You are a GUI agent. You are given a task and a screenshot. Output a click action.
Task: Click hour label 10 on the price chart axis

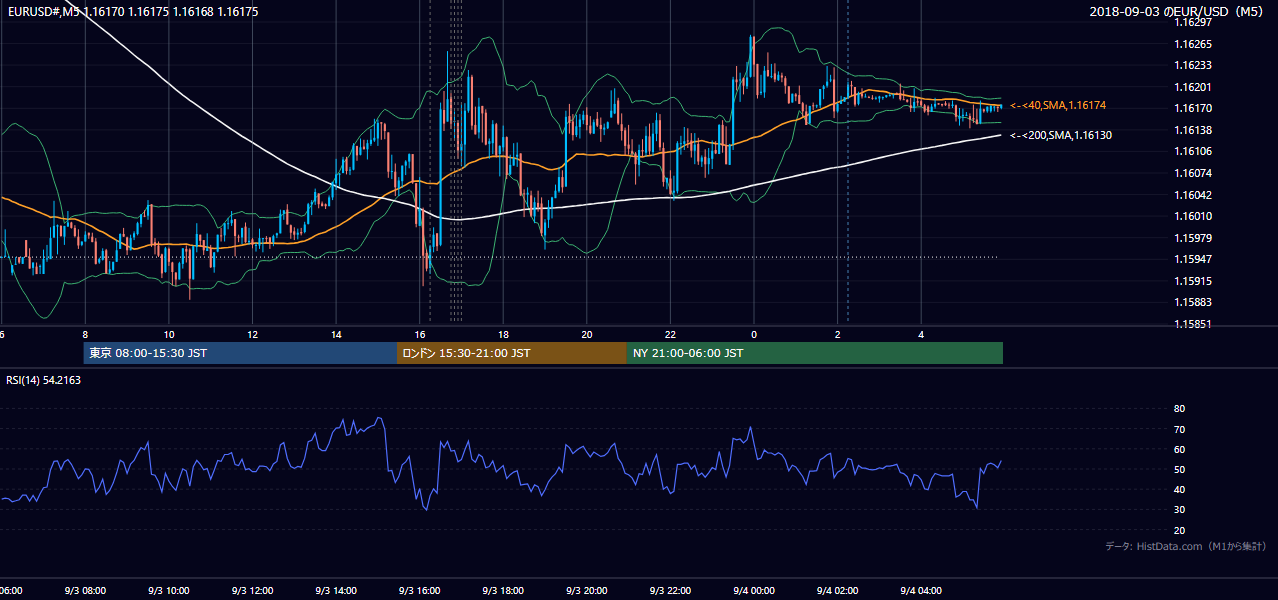[x=169, y=334]
